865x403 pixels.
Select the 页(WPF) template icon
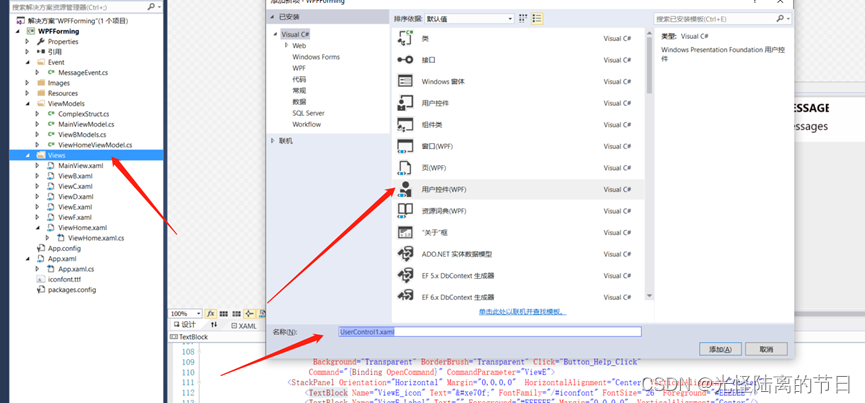pos(405,168)
